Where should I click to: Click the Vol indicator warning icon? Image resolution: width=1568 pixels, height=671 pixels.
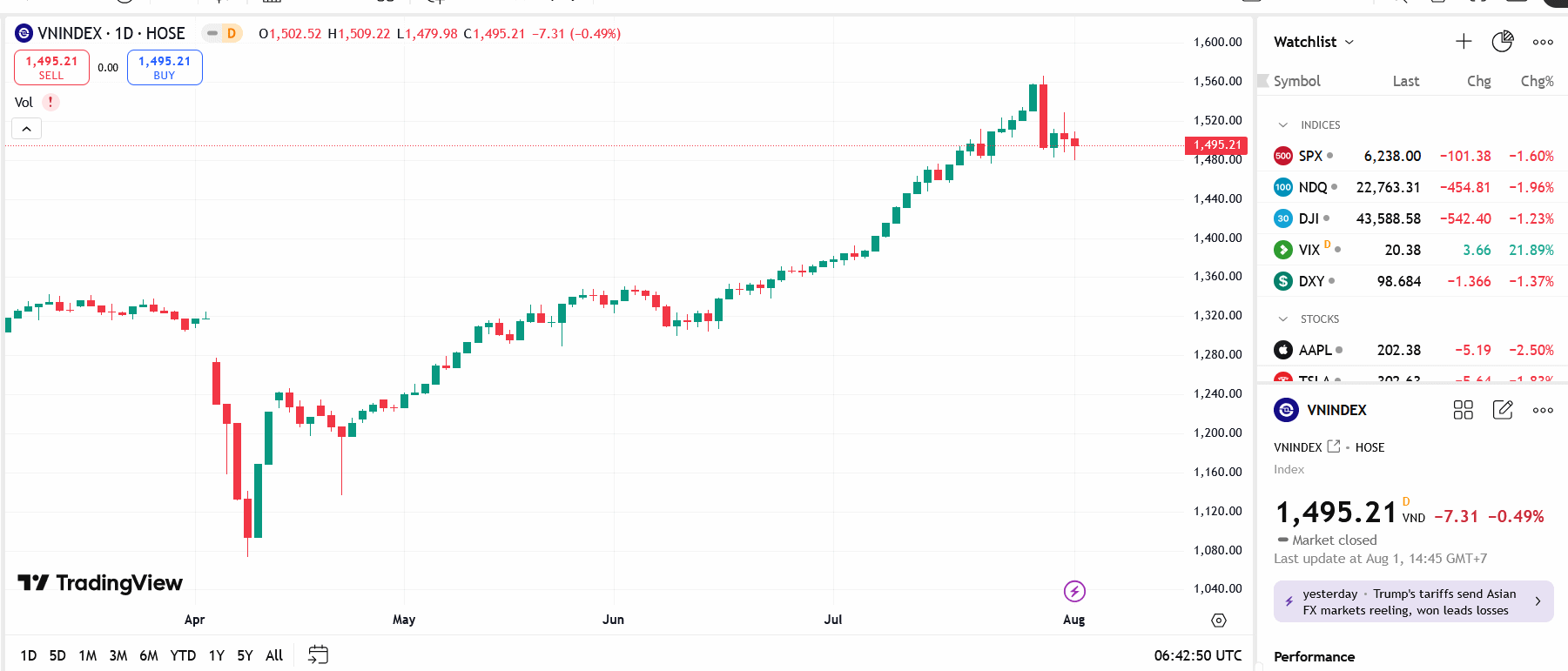point(50,102)
